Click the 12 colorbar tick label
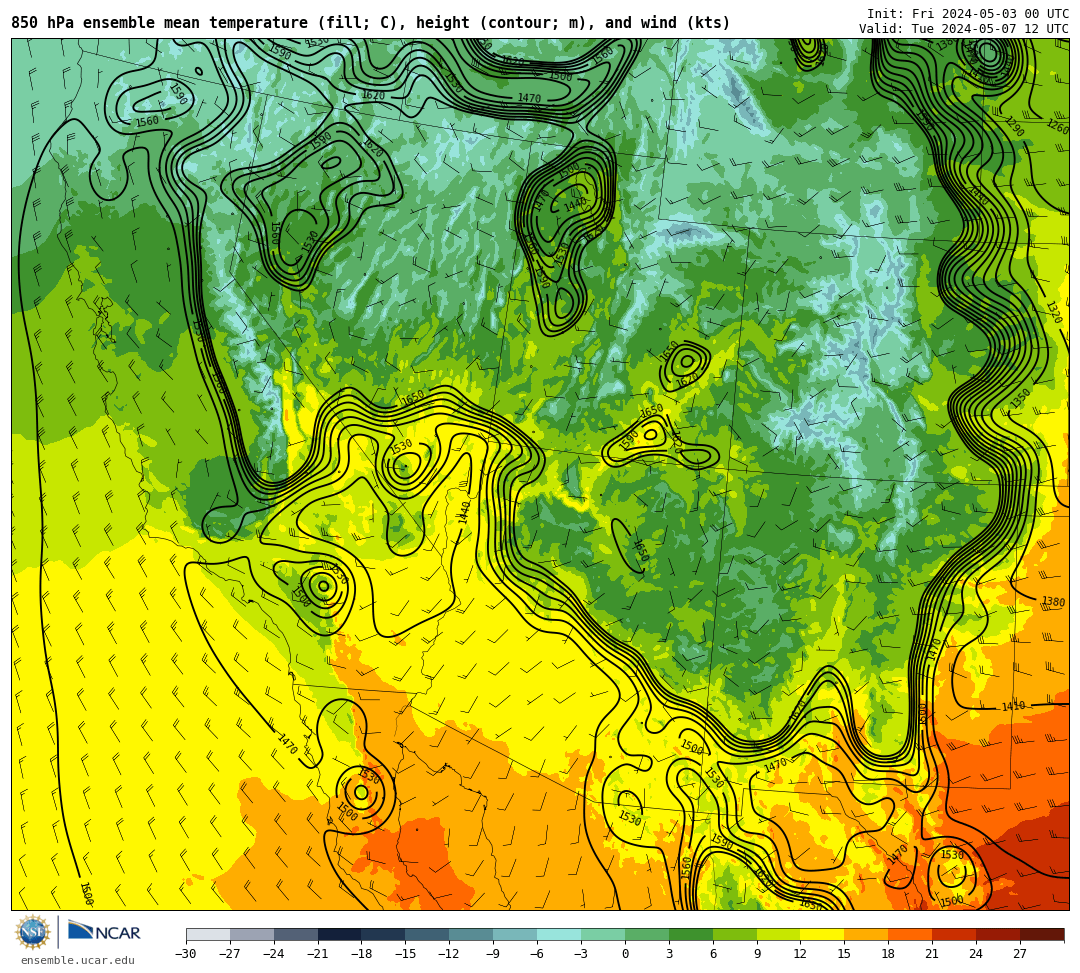1080x973 pixels. click(800, 954)
